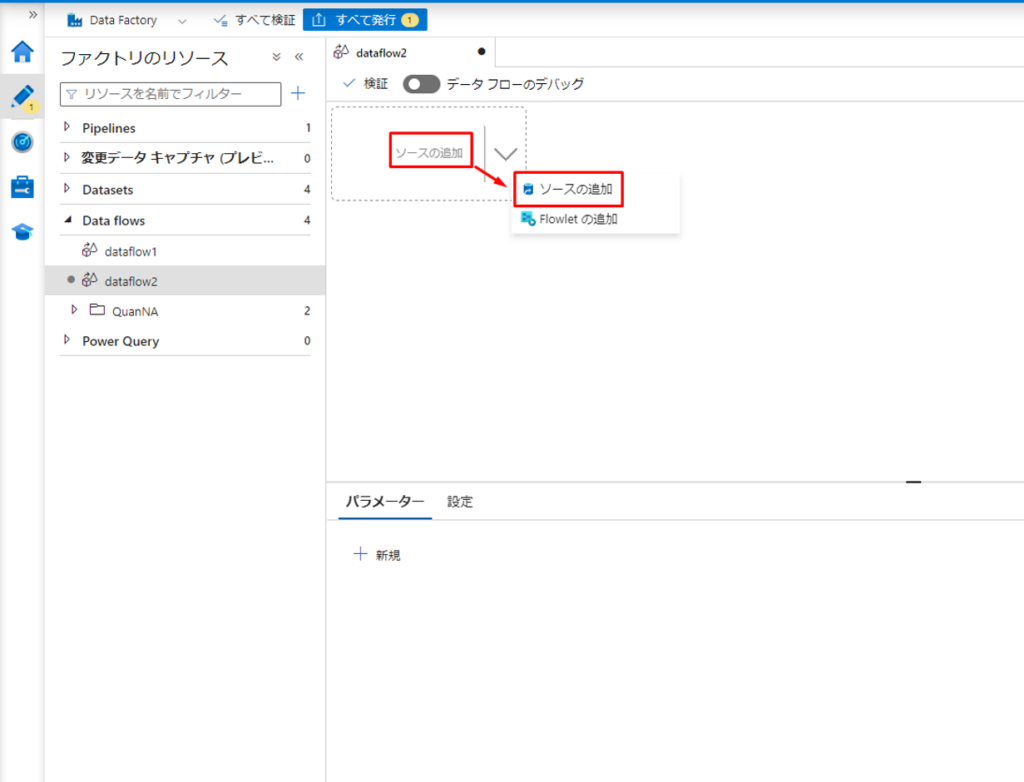1024x782 pixels.
Task: Open the Learning Center graduation cap icon
Action: 22,231
